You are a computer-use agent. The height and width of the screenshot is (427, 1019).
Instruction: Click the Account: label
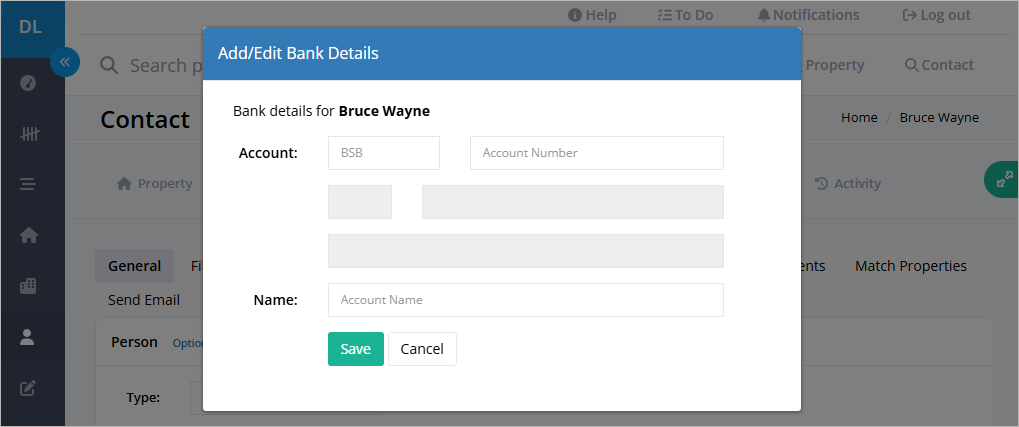[268, 153]
